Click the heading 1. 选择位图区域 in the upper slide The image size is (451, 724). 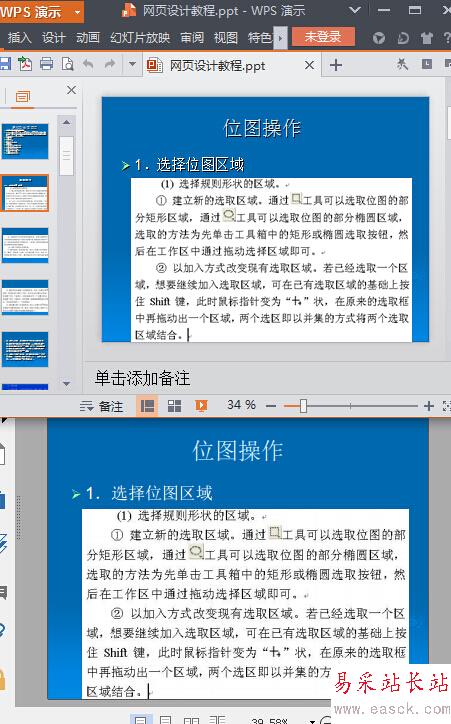(x=188, y=164)
